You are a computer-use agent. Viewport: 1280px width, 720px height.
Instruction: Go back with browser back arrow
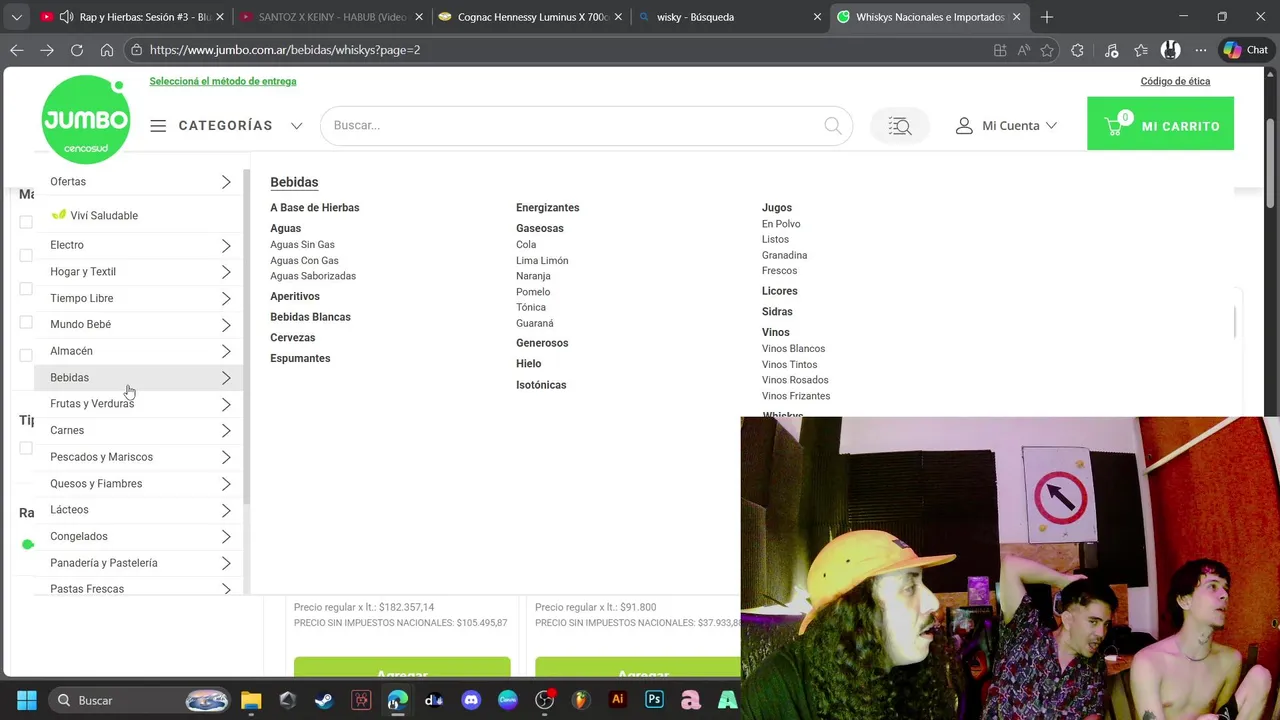[17, 50]
